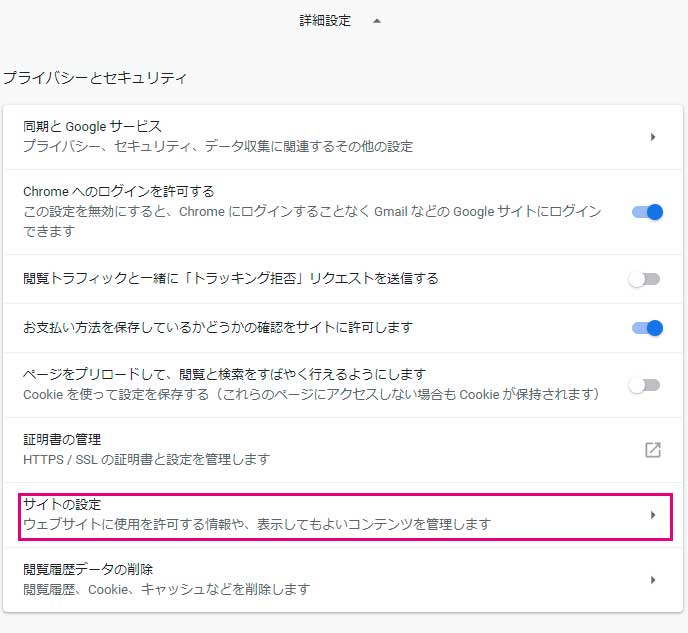Image resolution: width=688 pixels, height=633 pixels.
Task: Click text 閲覧履歴、Cookie、キャッシュなどを削除します
Action: click(166, 589)
